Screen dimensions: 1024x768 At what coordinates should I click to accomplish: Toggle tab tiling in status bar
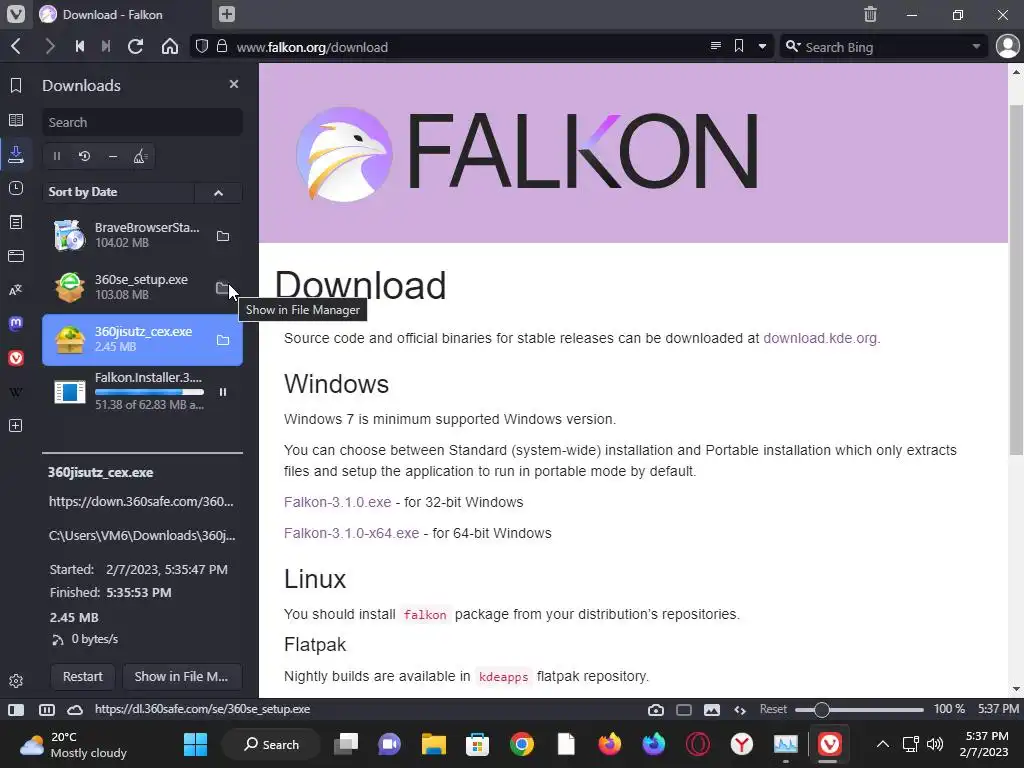click(x=46, y=709)
